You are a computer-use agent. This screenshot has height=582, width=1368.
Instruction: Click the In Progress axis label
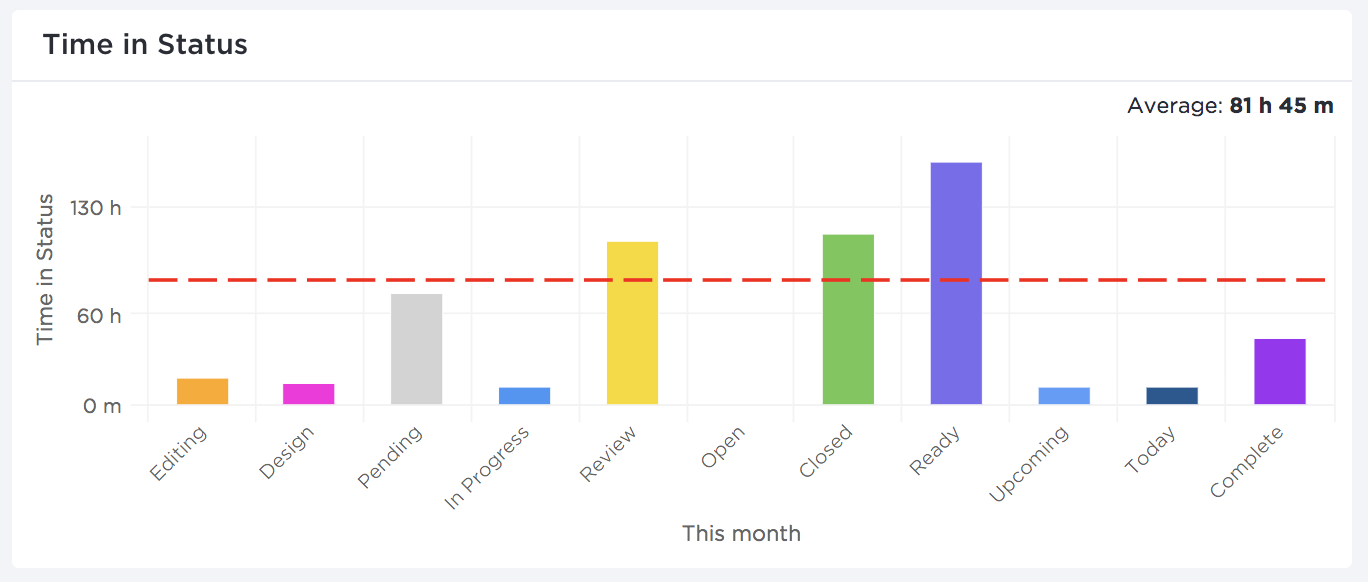(x=487, y=467)
